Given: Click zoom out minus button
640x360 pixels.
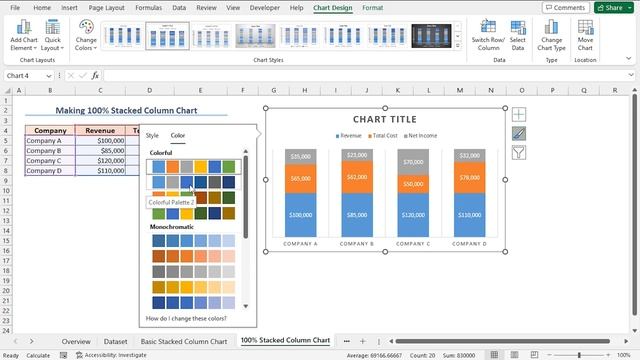Looking at the screenshot, I should tap(549, 355).
